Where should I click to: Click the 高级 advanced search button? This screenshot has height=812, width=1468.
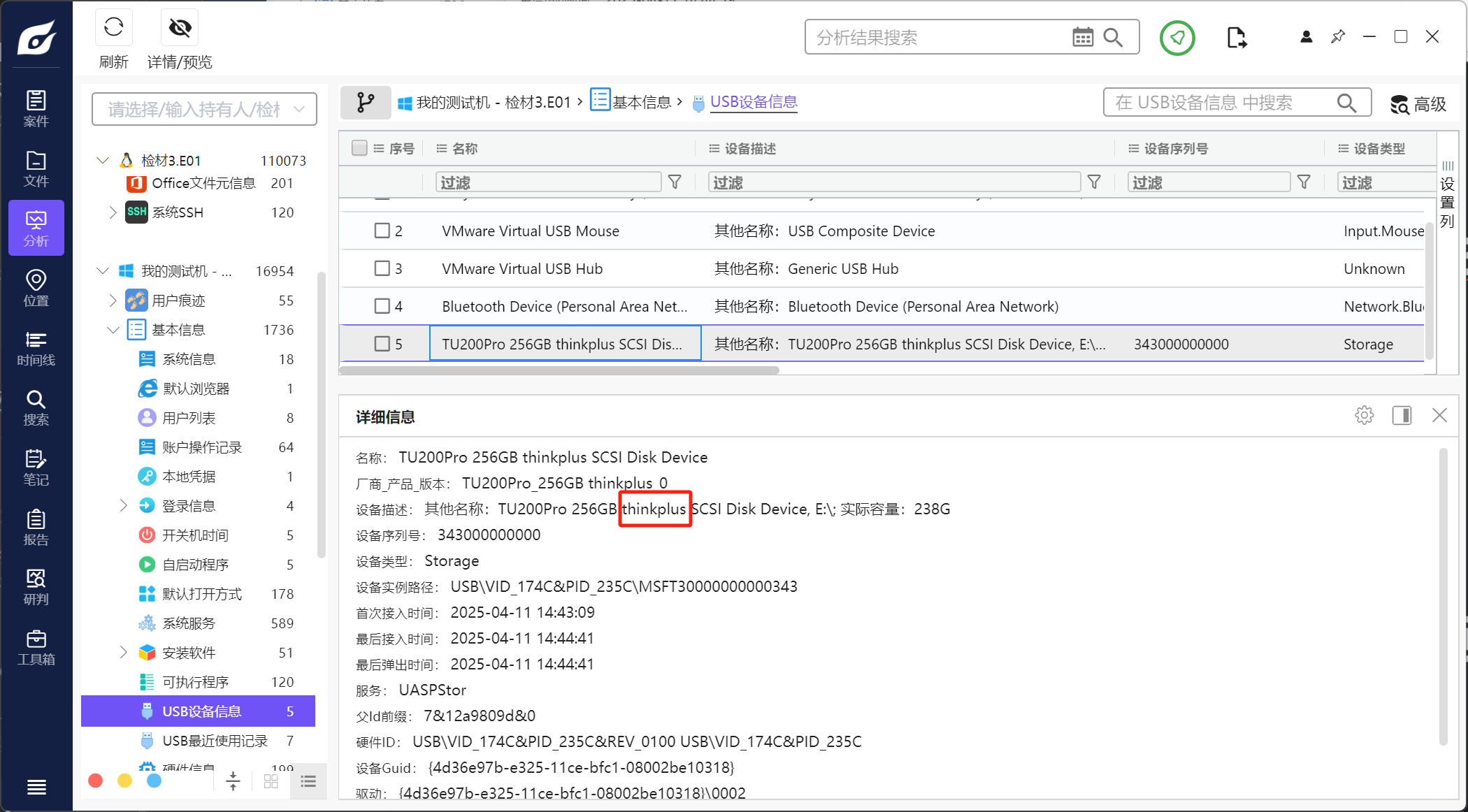(1418, 104)
